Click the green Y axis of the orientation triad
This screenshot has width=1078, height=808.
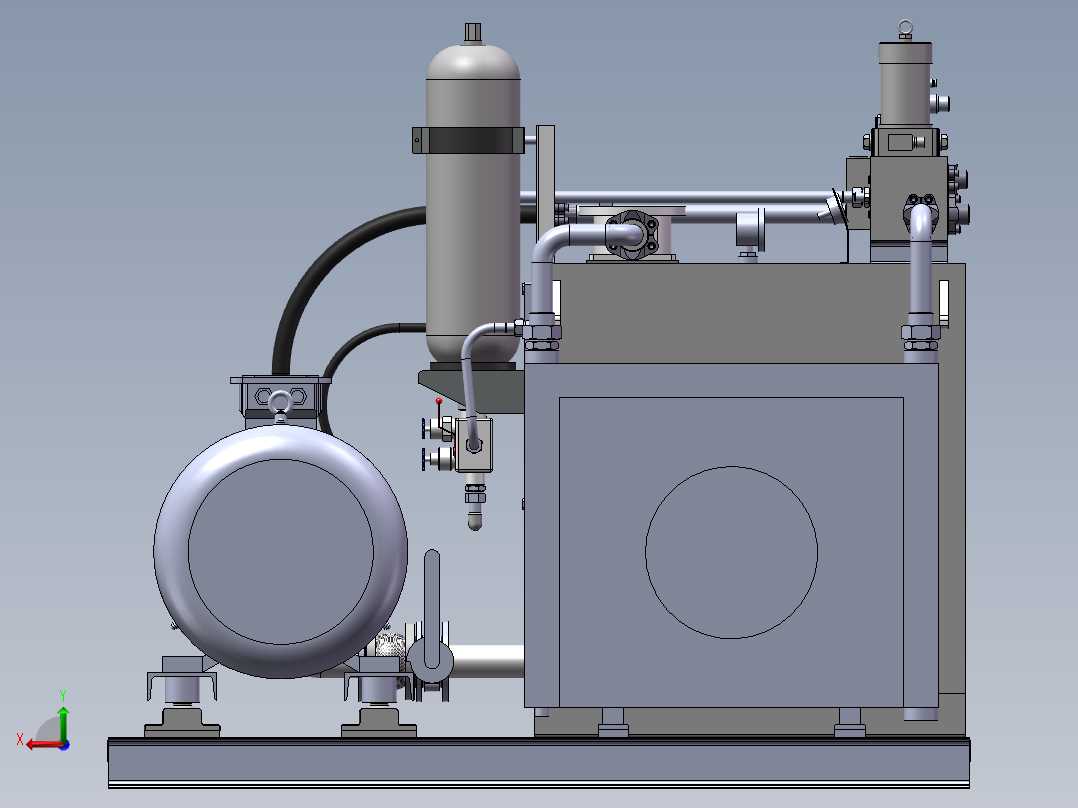point(63,723)
